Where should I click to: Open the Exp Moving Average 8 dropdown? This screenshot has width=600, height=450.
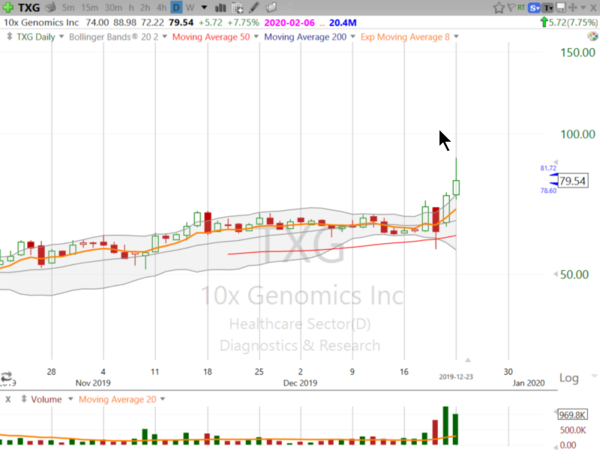coord(456,37)
